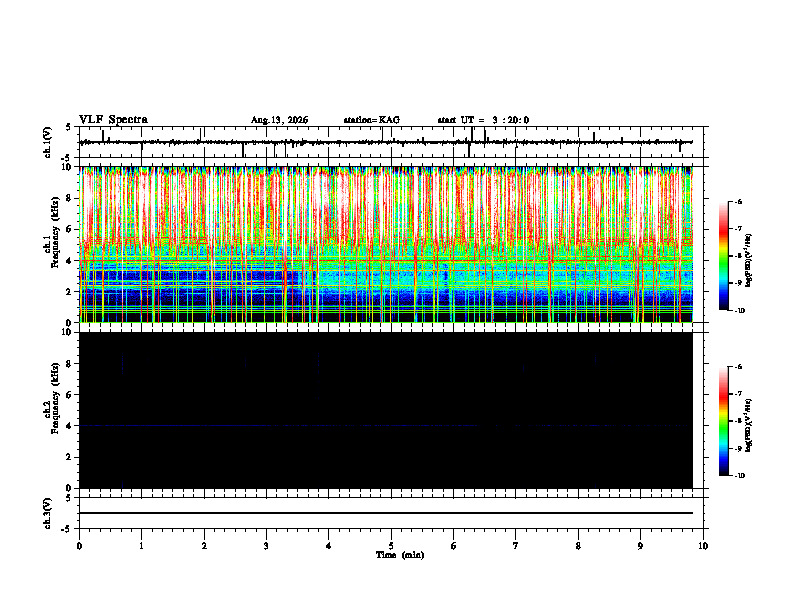
Task: Click the VLF Spectra title text
Action: [x=113, y=120]
